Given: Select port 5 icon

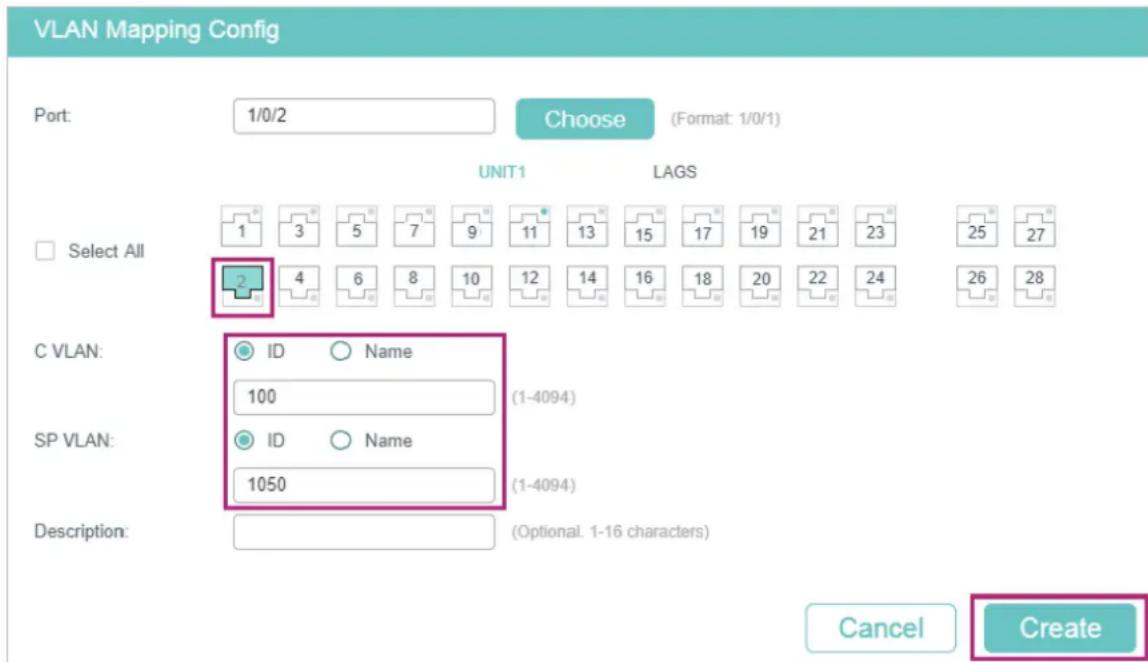Looking at the screenshot, I should coord(357,226).
